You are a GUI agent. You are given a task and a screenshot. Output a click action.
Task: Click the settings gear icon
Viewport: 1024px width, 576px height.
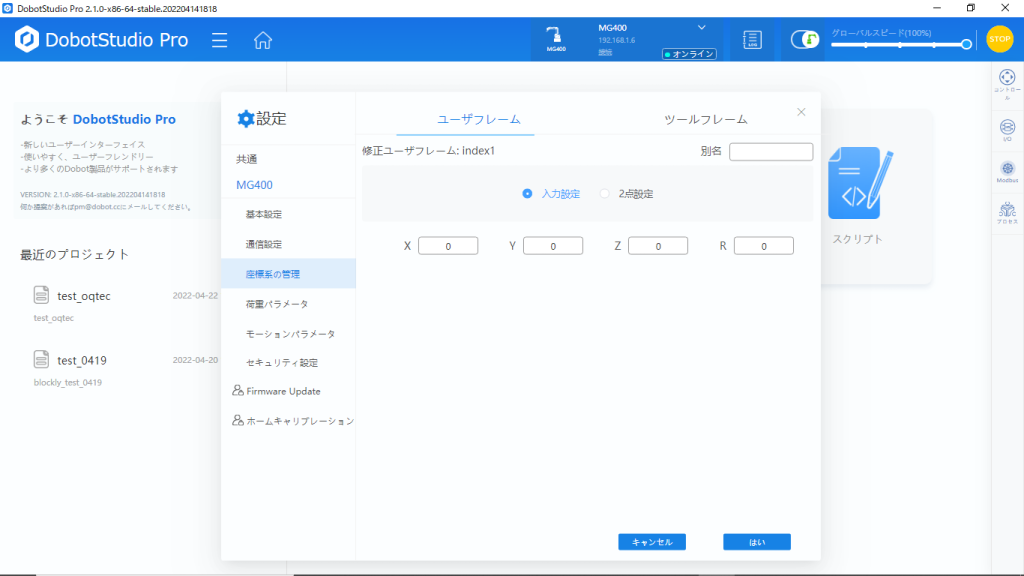246,119
